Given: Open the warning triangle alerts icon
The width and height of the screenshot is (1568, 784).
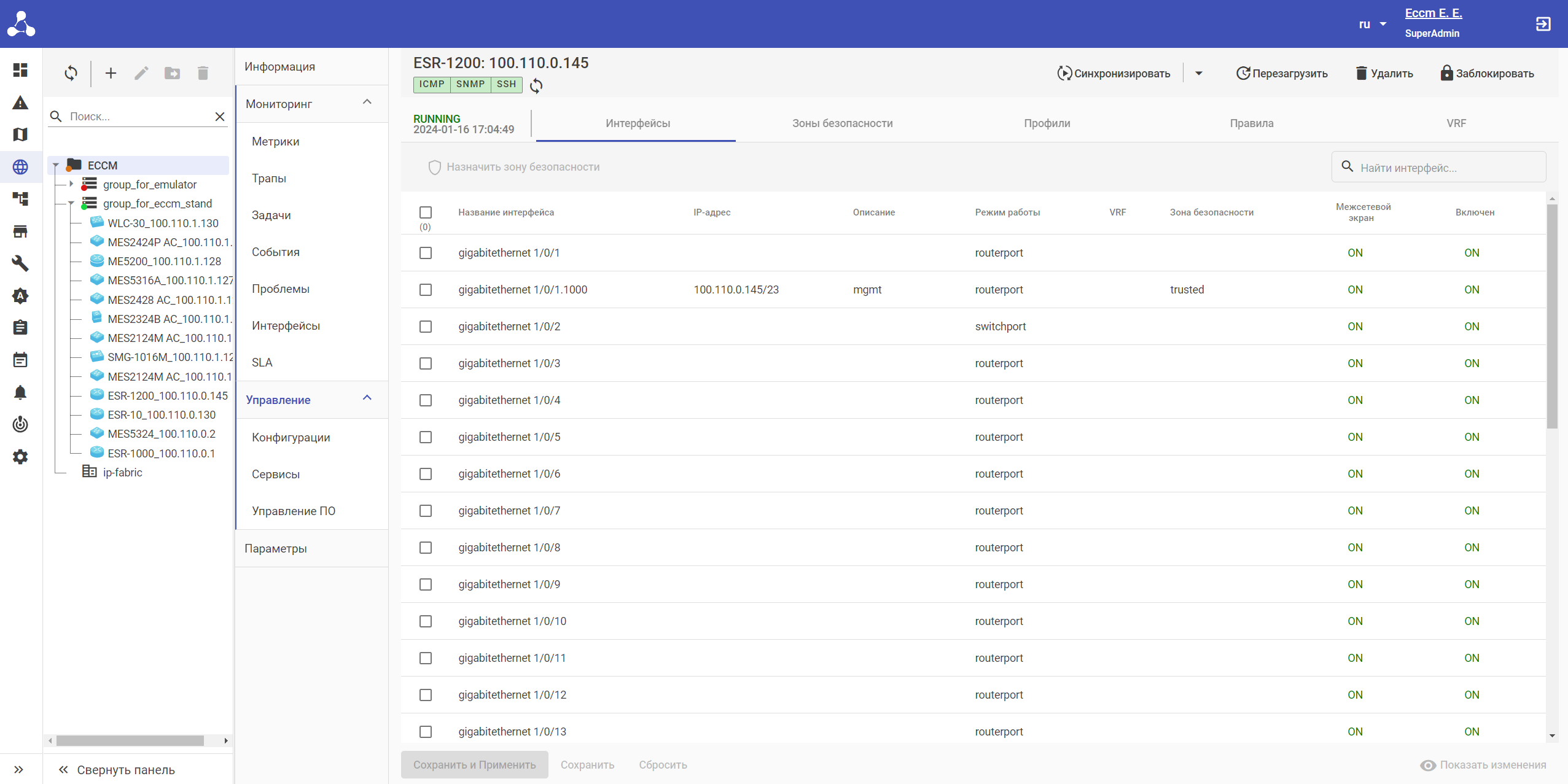Looking at the screenshot, I should tap(20, 103).
